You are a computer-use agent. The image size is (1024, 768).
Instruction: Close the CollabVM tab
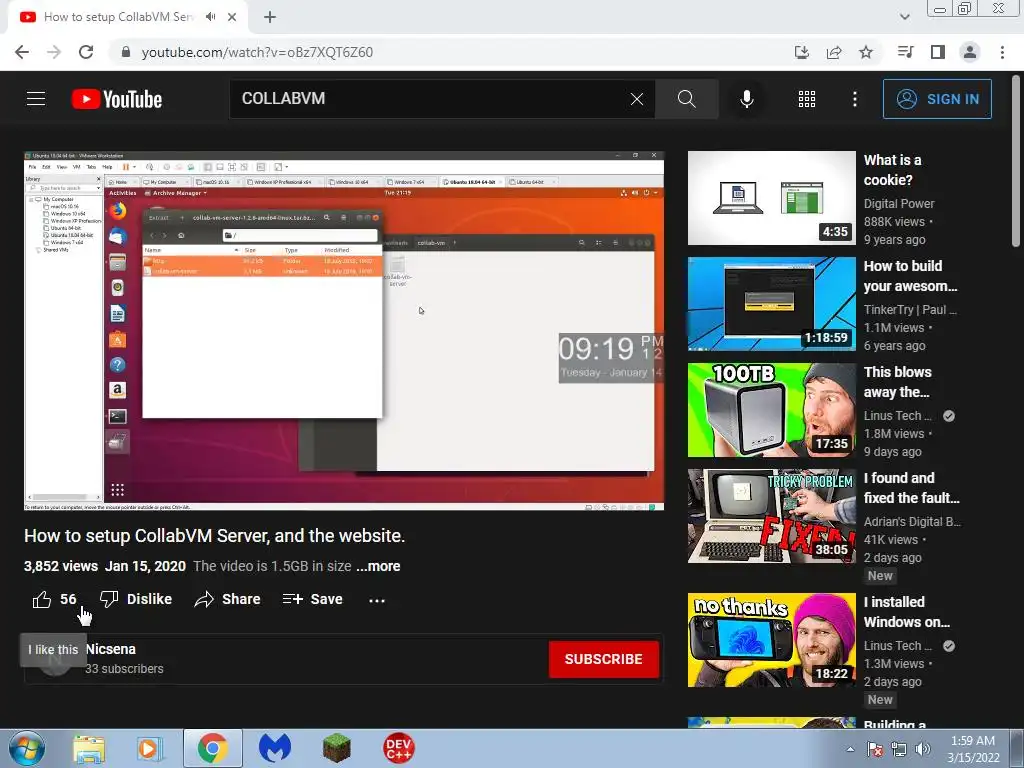pyautogui.click(x=232, y=17)
